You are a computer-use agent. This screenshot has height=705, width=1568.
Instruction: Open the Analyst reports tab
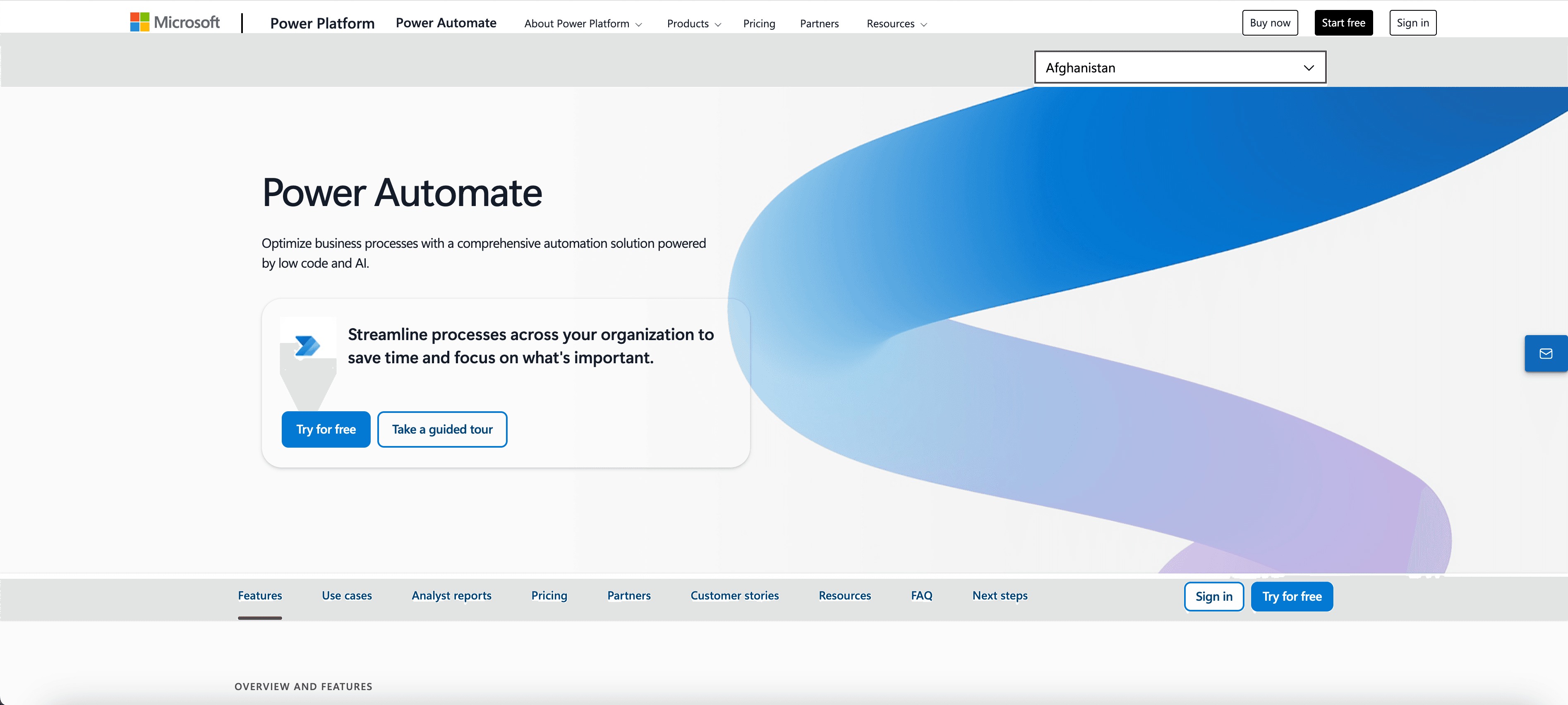(452, 596)
